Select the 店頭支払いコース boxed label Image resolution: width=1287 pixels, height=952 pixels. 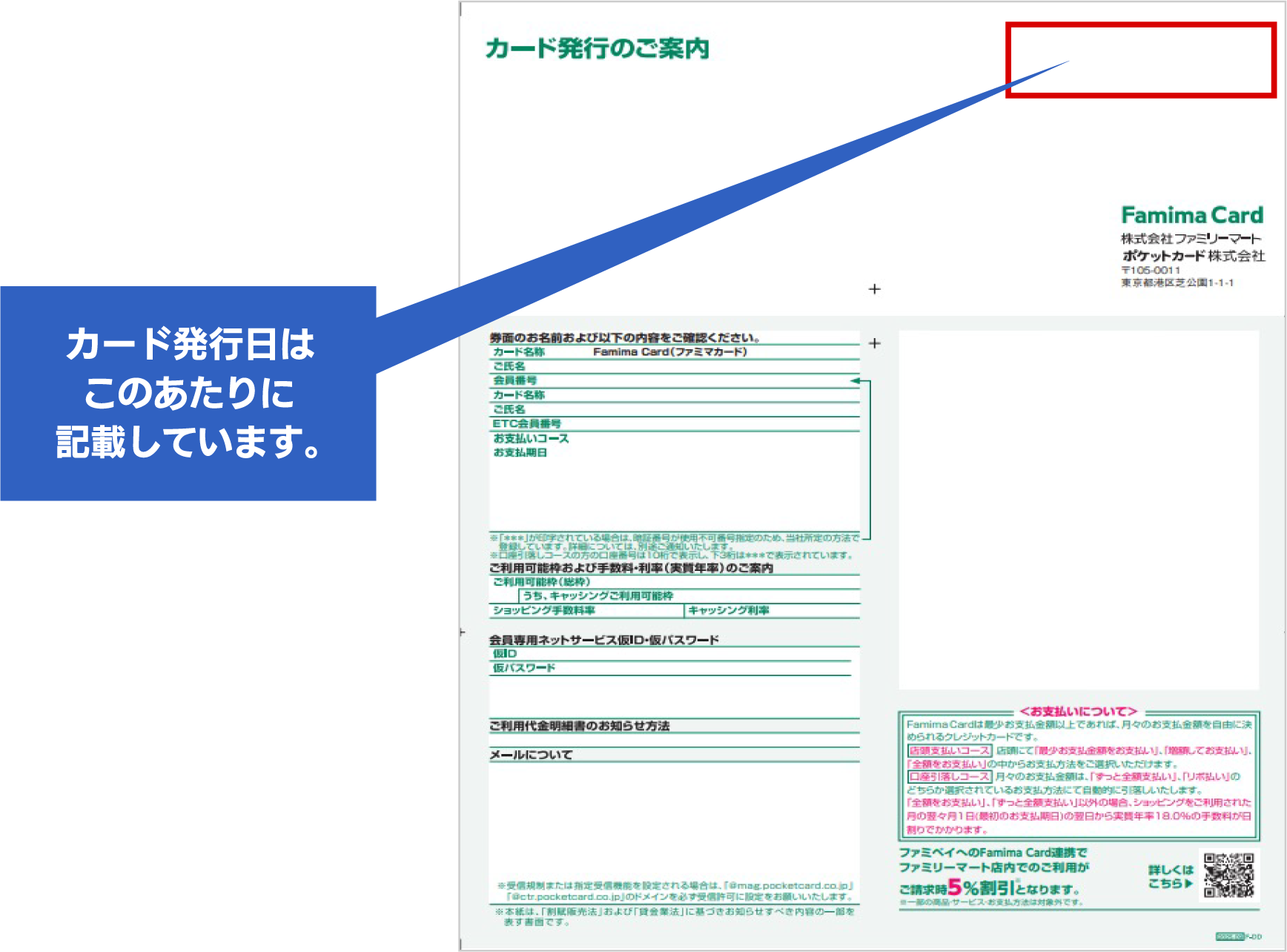950,751
